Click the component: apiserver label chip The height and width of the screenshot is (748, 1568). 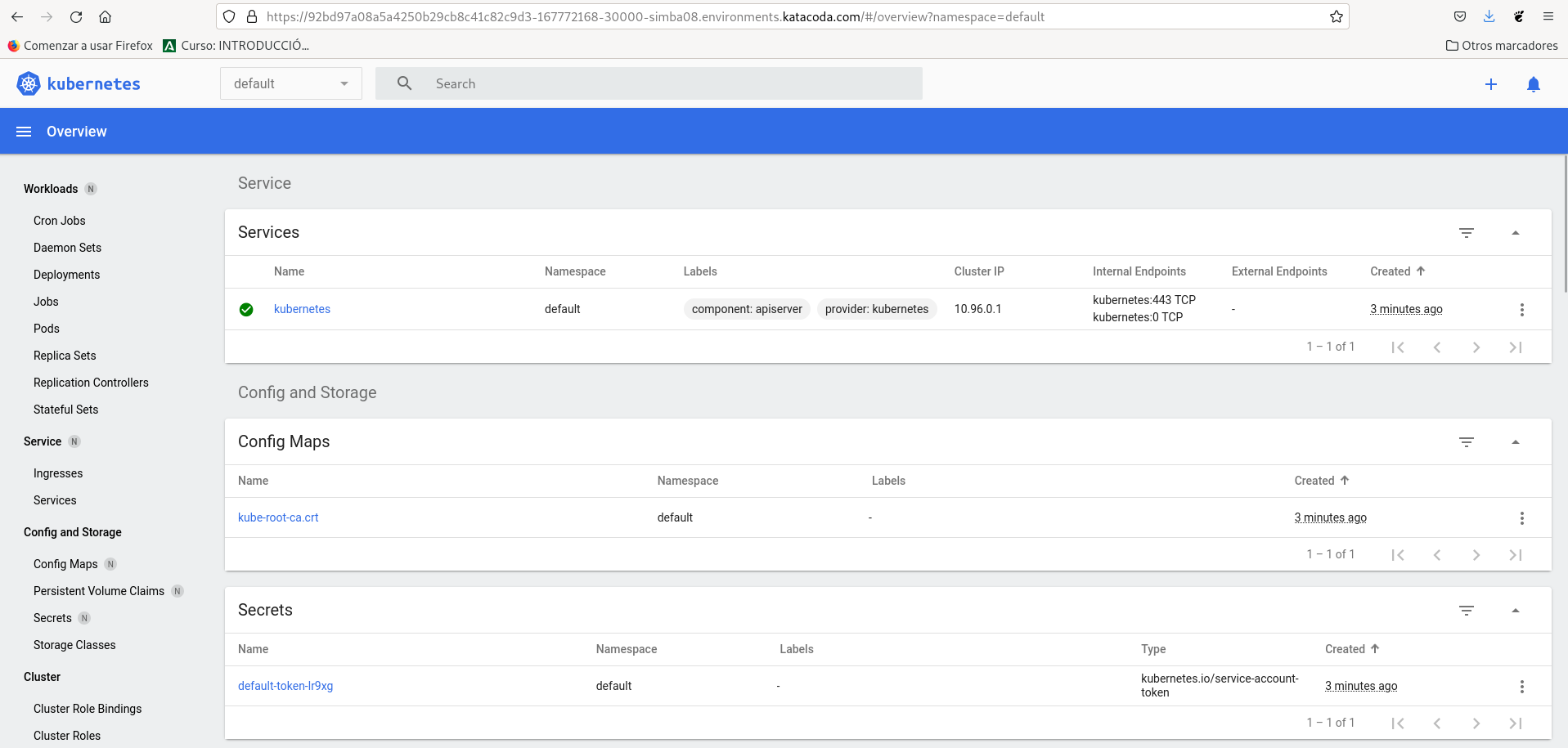pos(747,309)
